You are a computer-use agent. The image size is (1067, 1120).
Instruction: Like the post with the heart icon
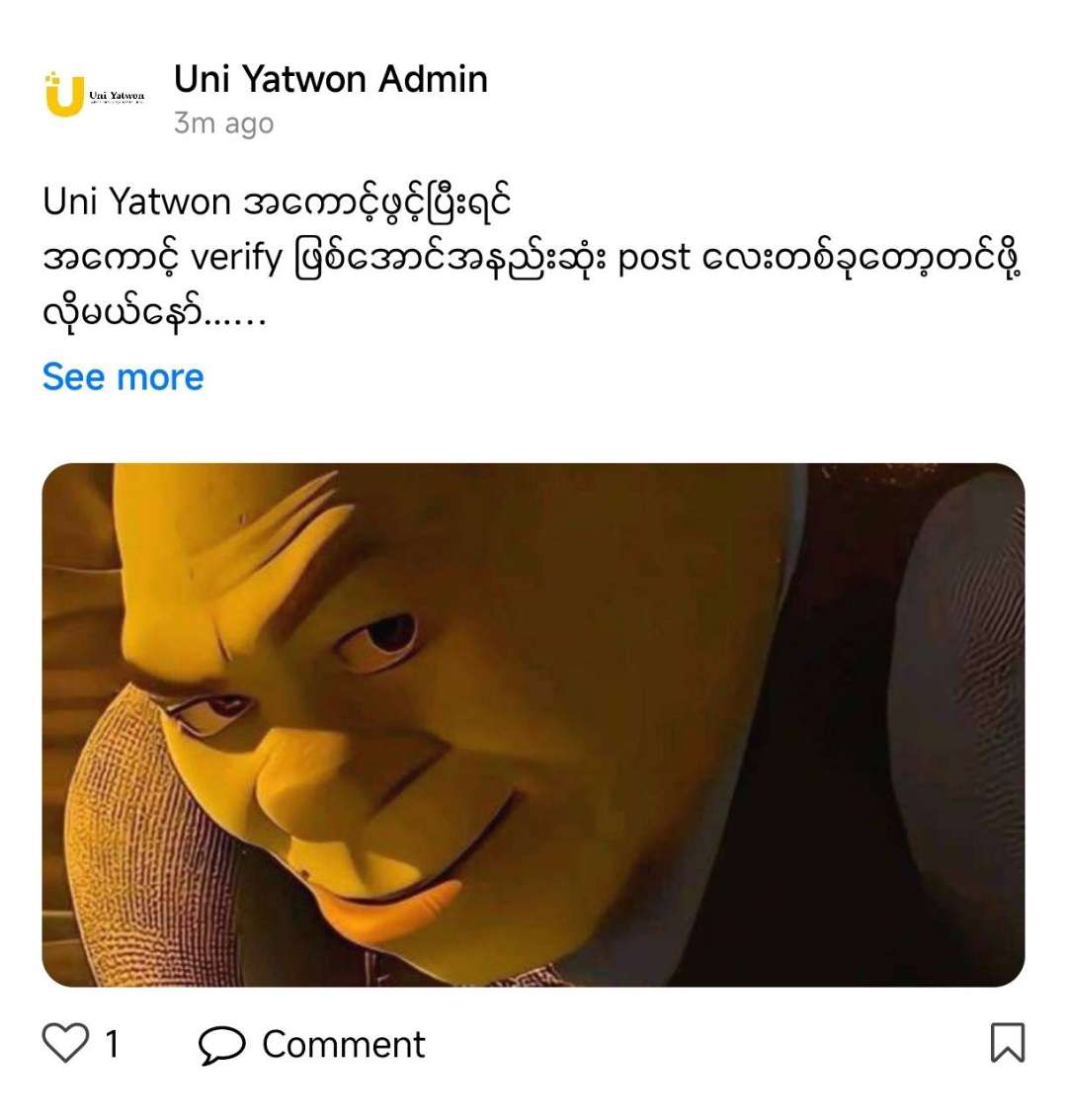65,1042
